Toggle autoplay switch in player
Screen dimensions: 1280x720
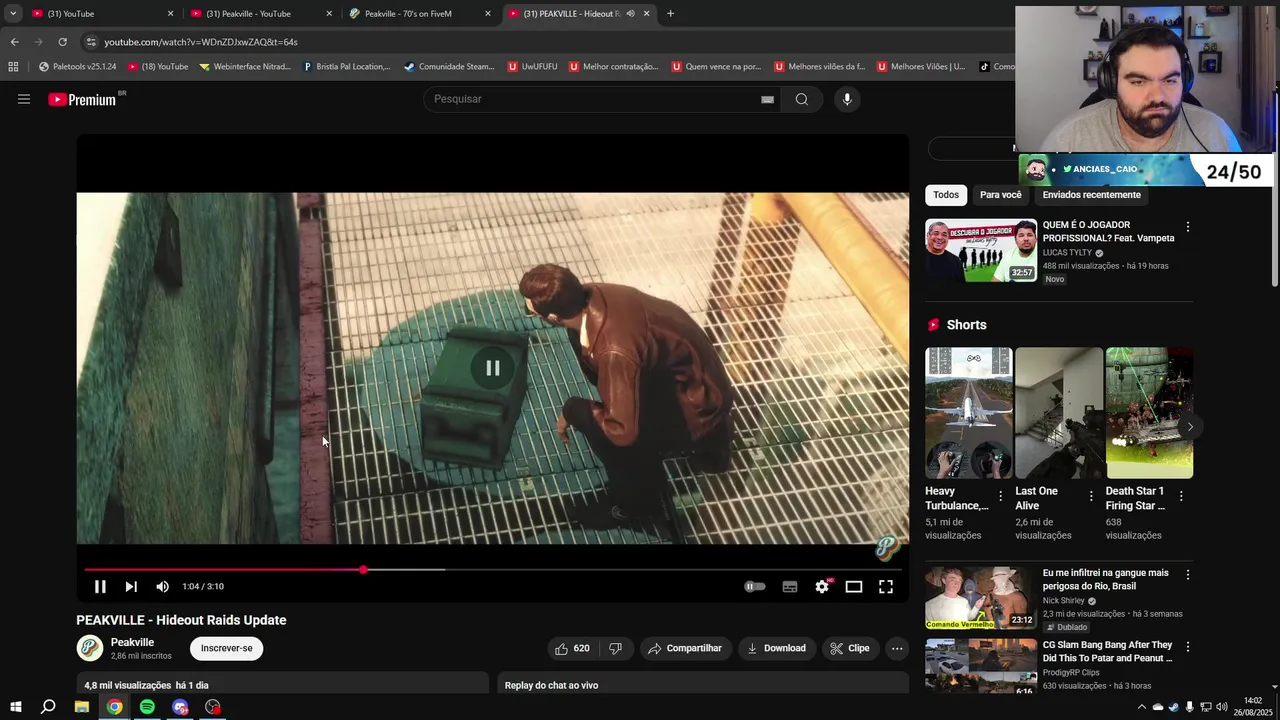pyautogui.click(x=755, y=587)
